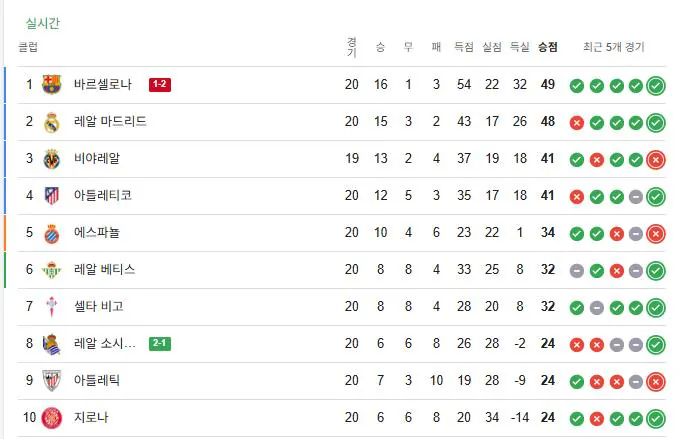Image resolution: width=680 pixels, height=439 pixels.
Task: Click the Real Betis crest icon
Action: coord(52,270)
